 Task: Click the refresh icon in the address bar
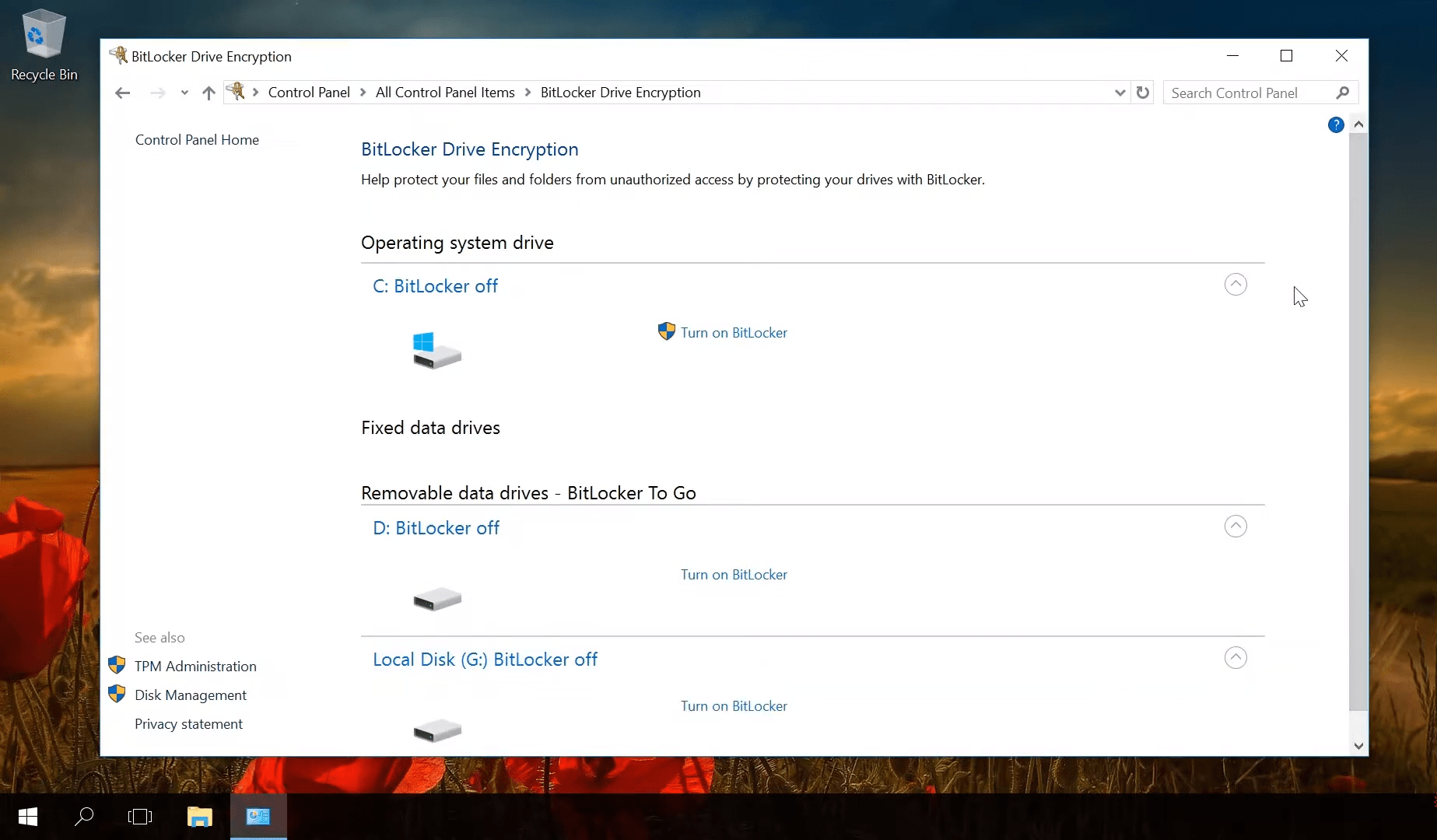pos(1142,92)
